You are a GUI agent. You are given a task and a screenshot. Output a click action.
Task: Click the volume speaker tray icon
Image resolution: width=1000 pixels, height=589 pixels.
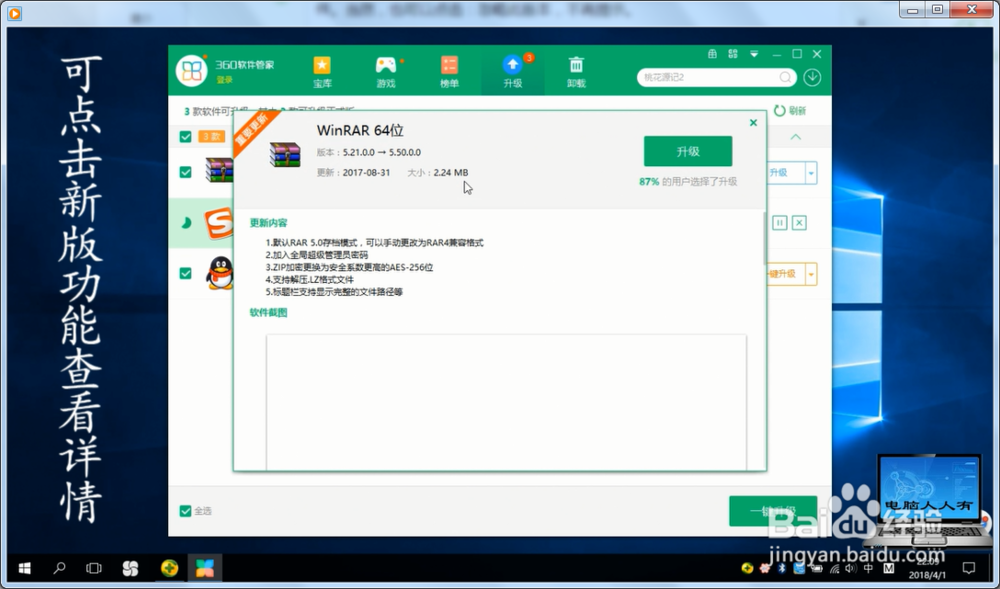click(x=851, y=568)
